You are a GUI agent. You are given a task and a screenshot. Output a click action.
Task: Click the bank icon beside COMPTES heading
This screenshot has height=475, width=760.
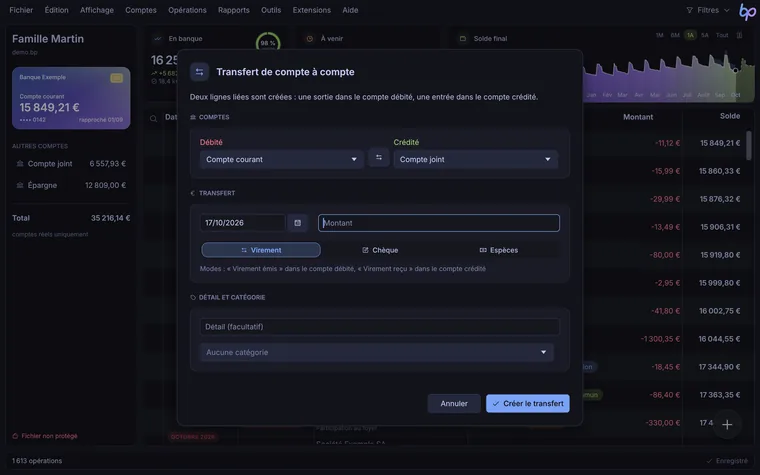tap(193, 117)
